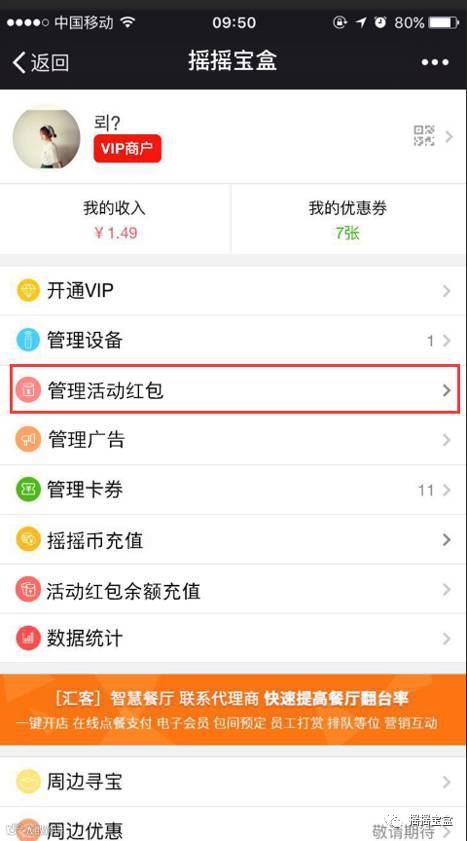The height and width of the screenshot is (841, 467).
Task: Tap the red 数据统计 chart icon
Action: pyautogui.click(x=28, y=639)
